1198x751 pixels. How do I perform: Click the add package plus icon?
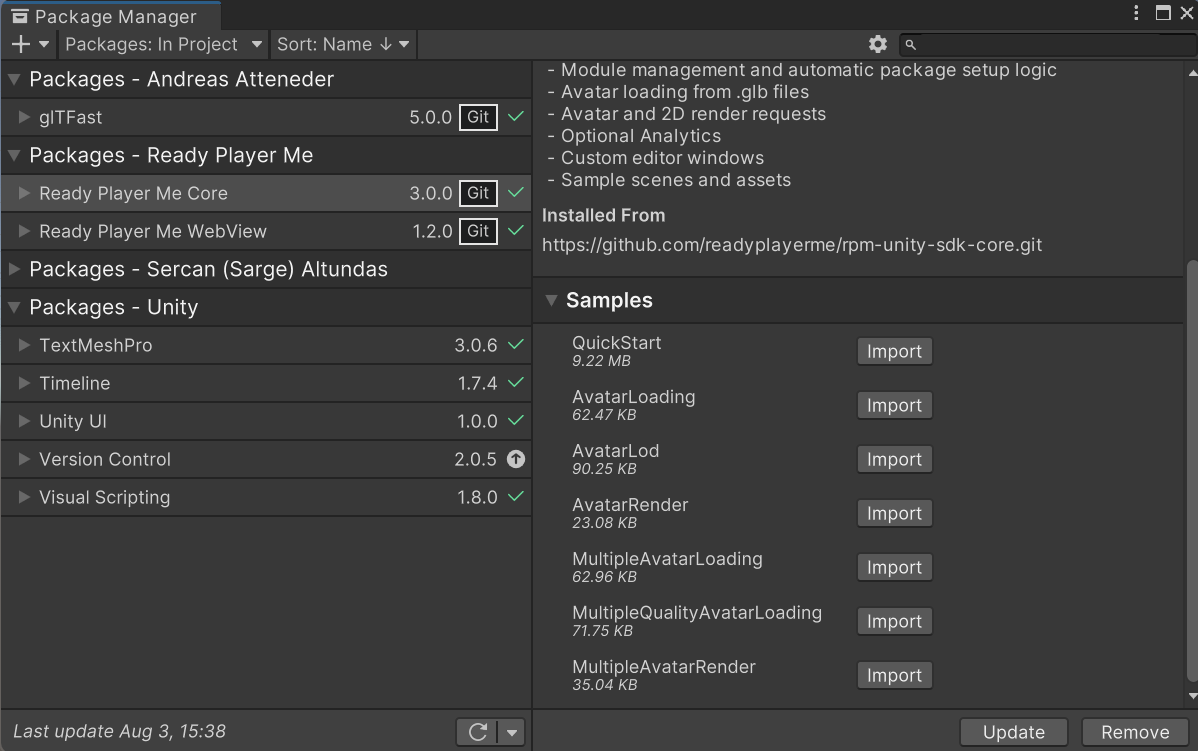coord(21,44)
